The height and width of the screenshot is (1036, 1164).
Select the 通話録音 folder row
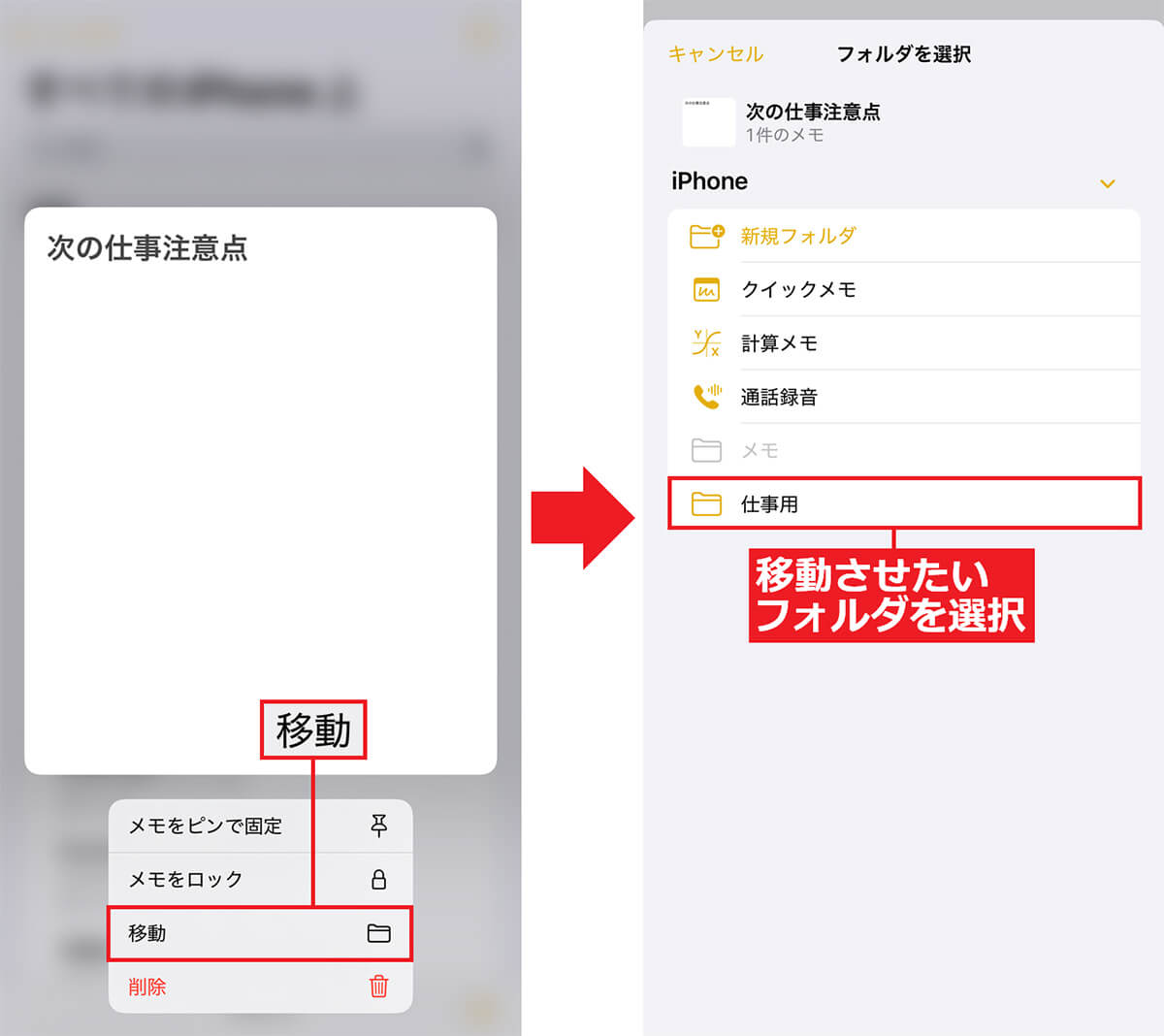904,397
